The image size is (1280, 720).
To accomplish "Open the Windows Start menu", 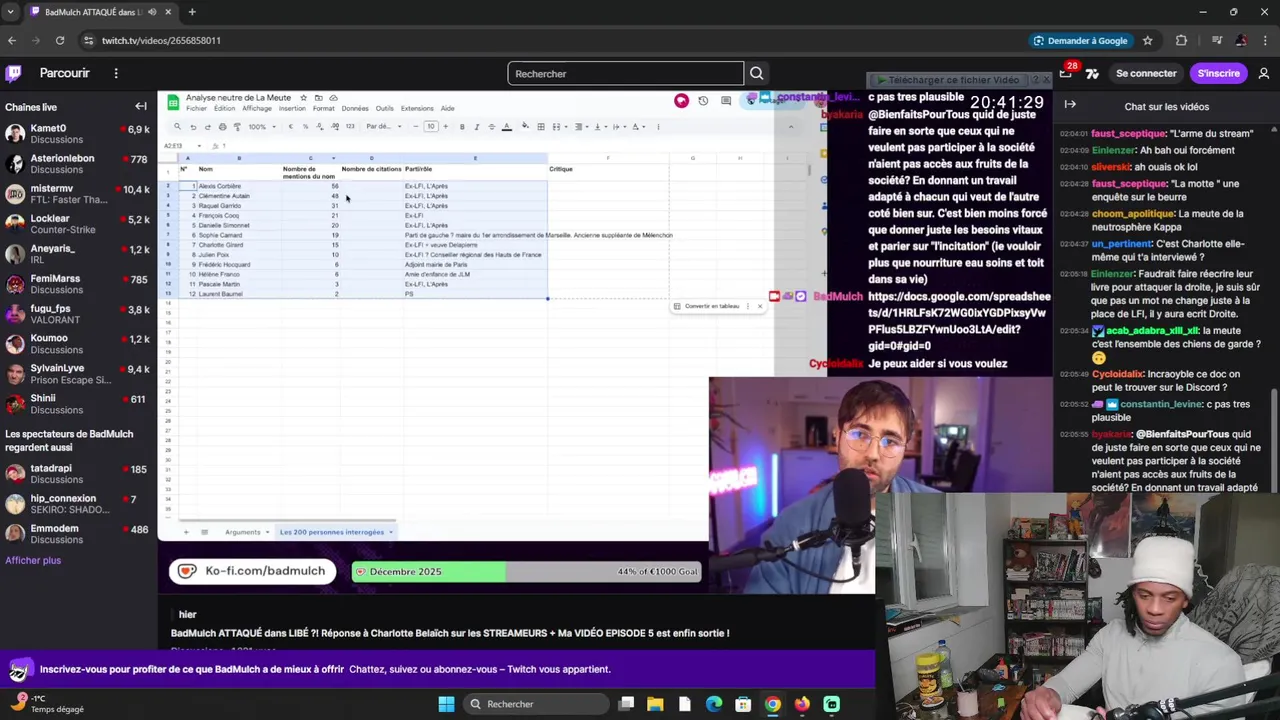I will tap(446, 704).
